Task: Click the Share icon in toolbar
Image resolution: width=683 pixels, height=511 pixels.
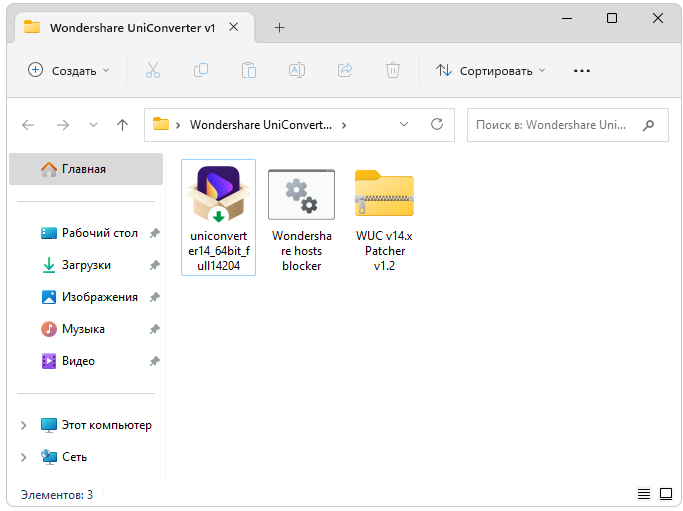Action: click(x=345, y=70)
